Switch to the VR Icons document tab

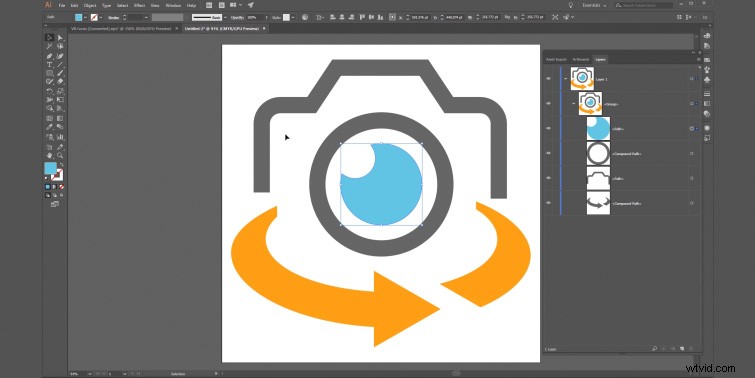click(x=121, y=28)
